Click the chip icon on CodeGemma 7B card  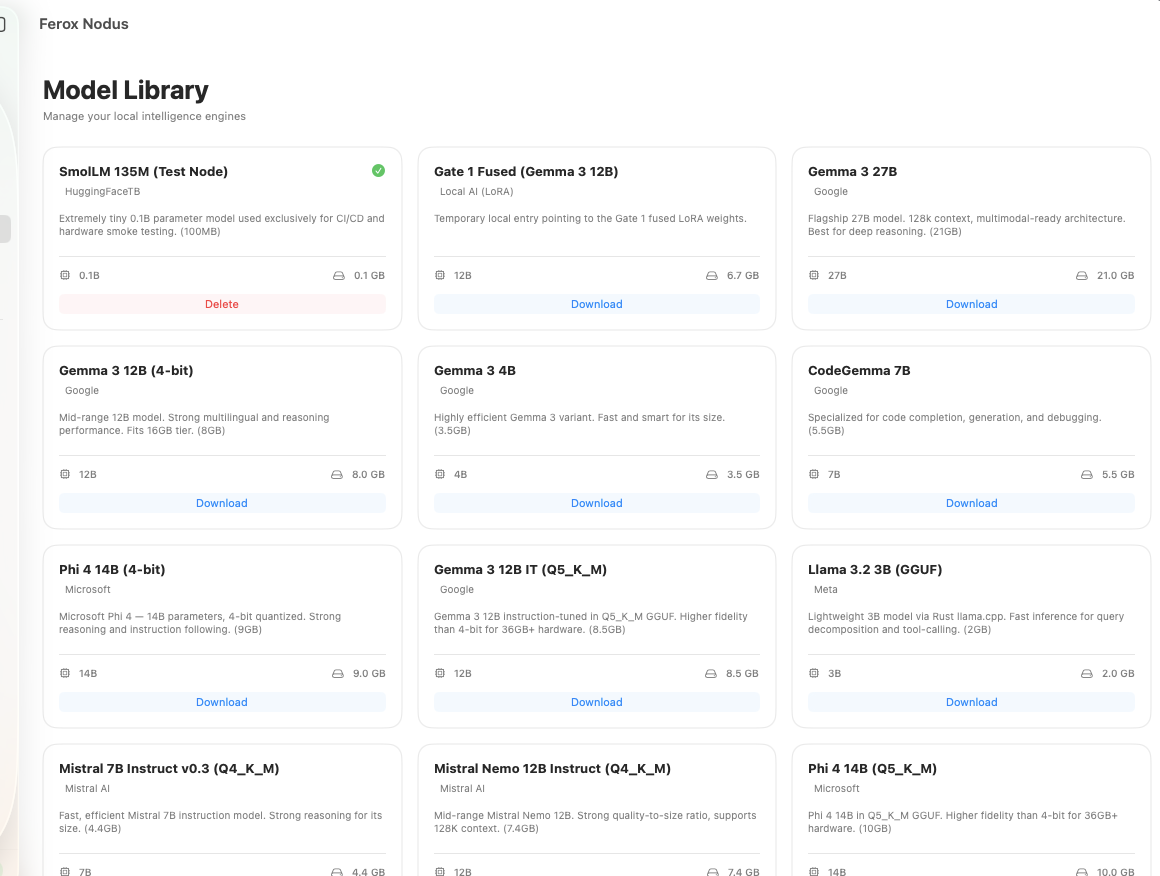(813, 474)
